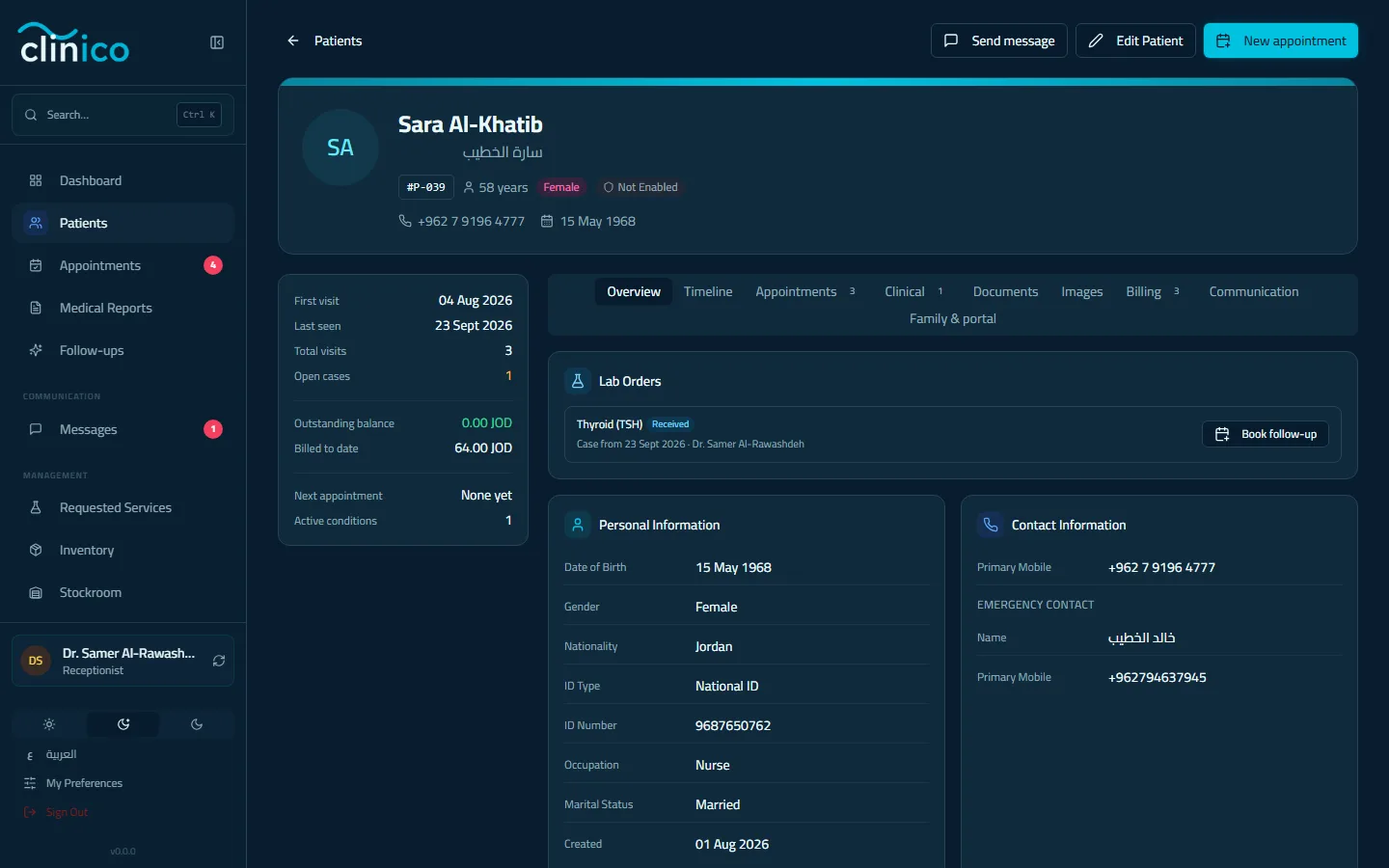Image resolution: width=1389 pixels, height=868 pixels.
Task: Collapse the sidebar using the panel icon
Action: [217, 42]
